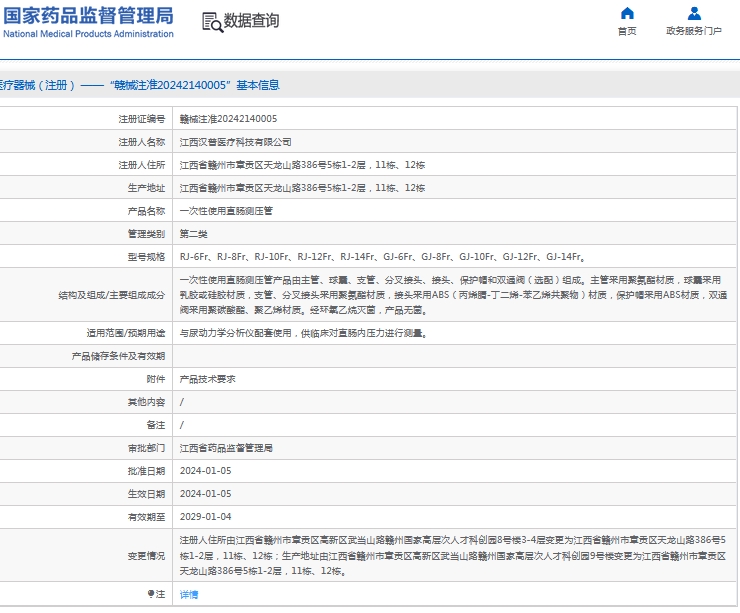The height and width of the screenshot is (613, 740).
Task: Click the 国家药品监督管理局 logo
Action: 88,22
